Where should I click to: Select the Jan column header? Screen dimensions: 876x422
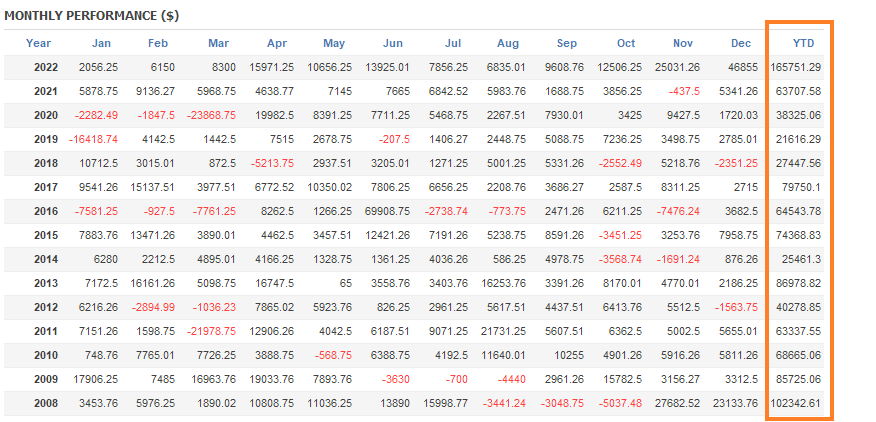(102, 43)
